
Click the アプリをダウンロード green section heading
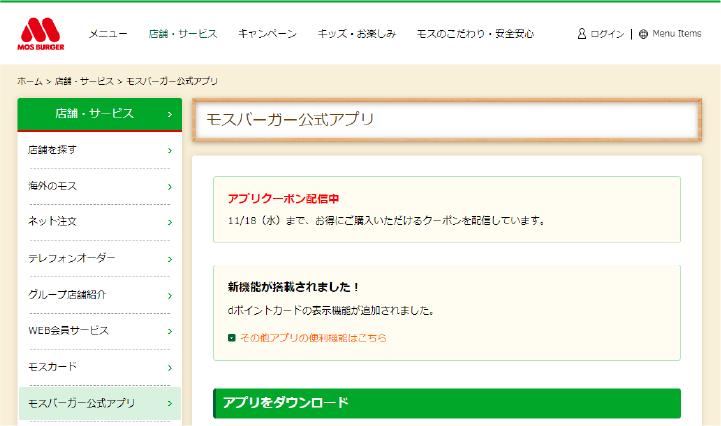pyautogui.click(x=447, y=403)
